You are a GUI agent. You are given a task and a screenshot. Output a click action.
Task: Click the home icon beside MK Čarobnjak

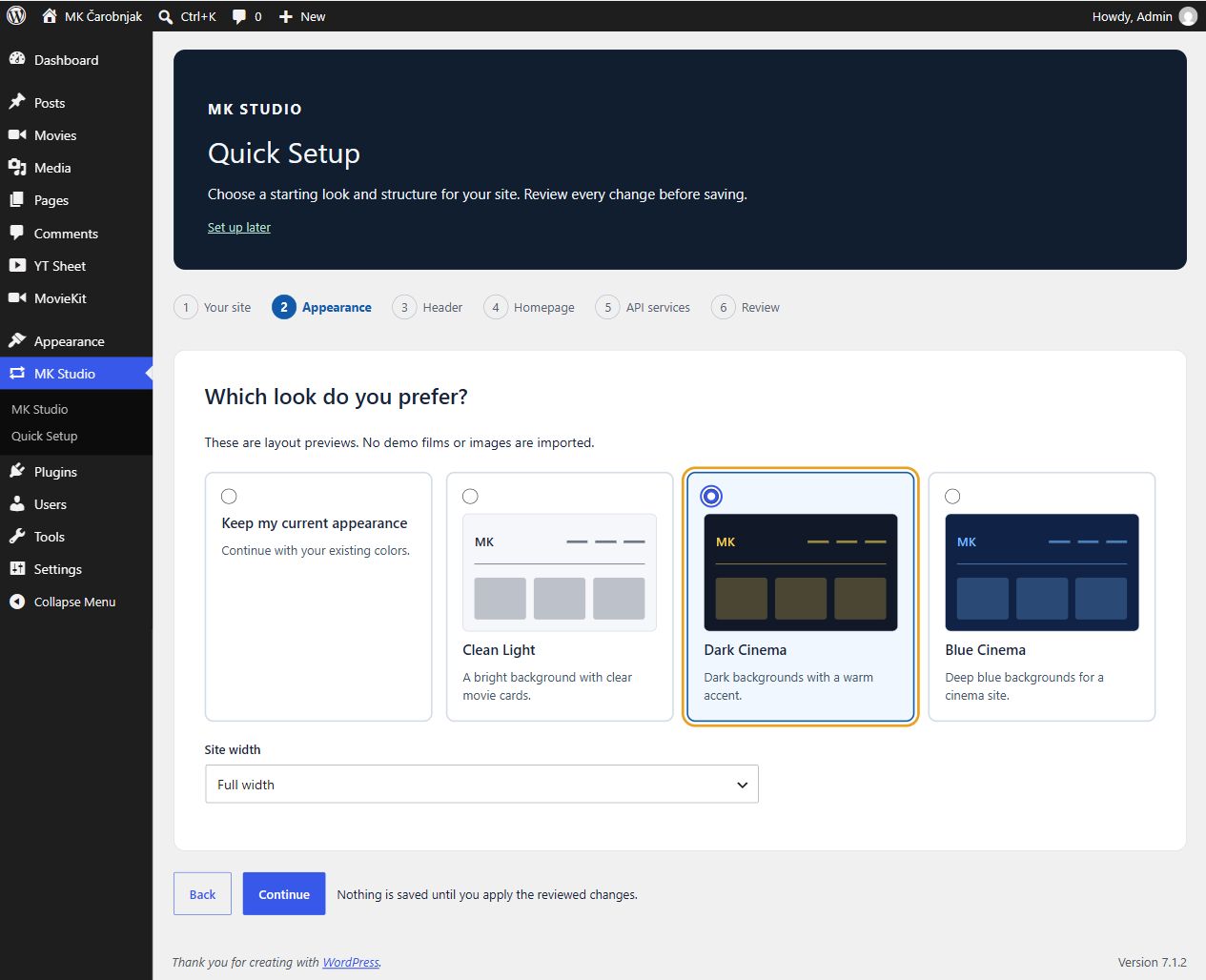(x=50, y=16)
